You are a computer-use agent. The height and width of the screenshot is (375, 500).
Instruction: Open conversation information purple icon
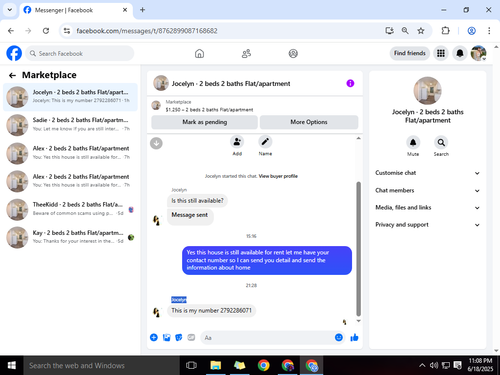350,83
